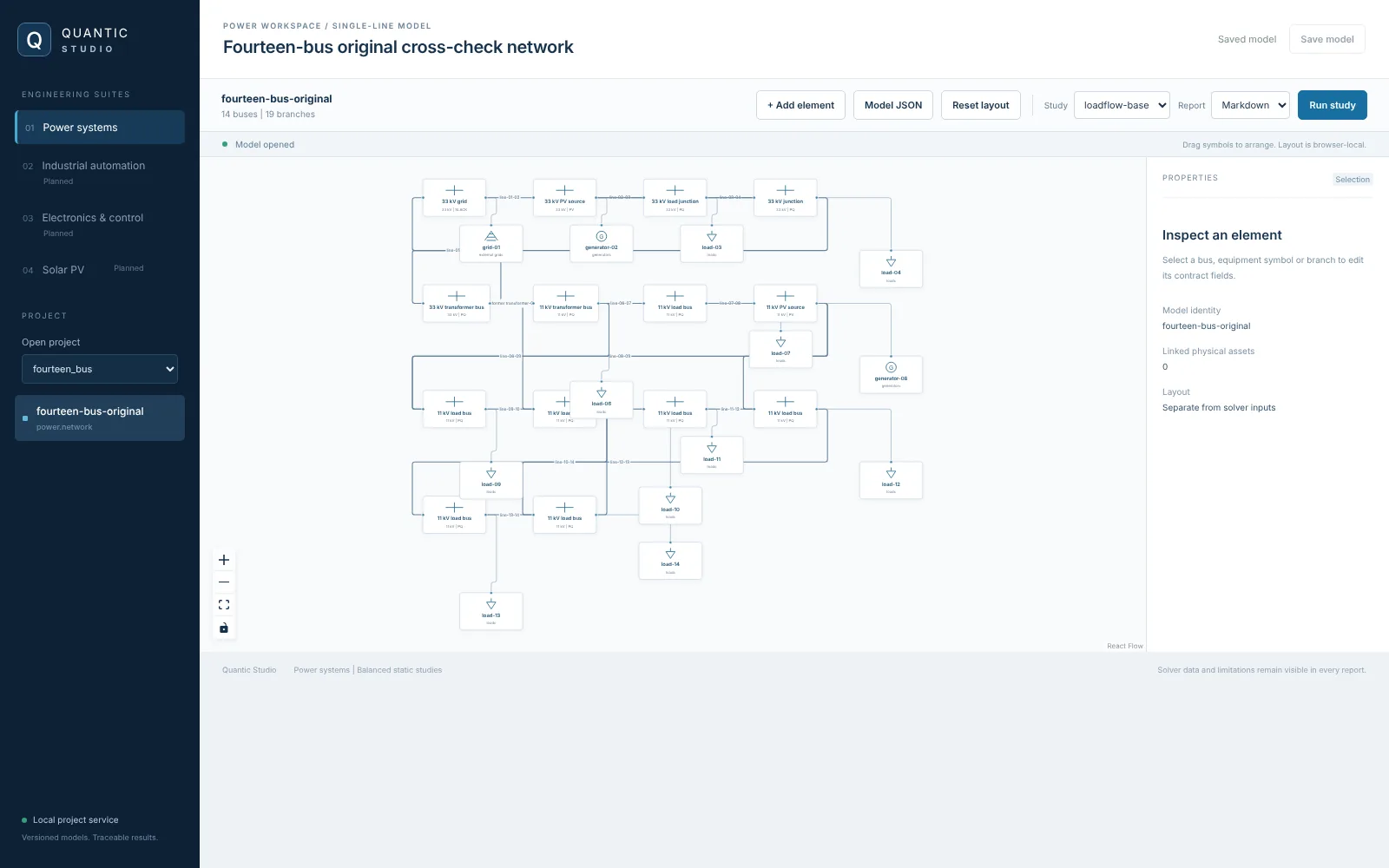Select the 11 kV PV source bus

(x=786, y=304)
